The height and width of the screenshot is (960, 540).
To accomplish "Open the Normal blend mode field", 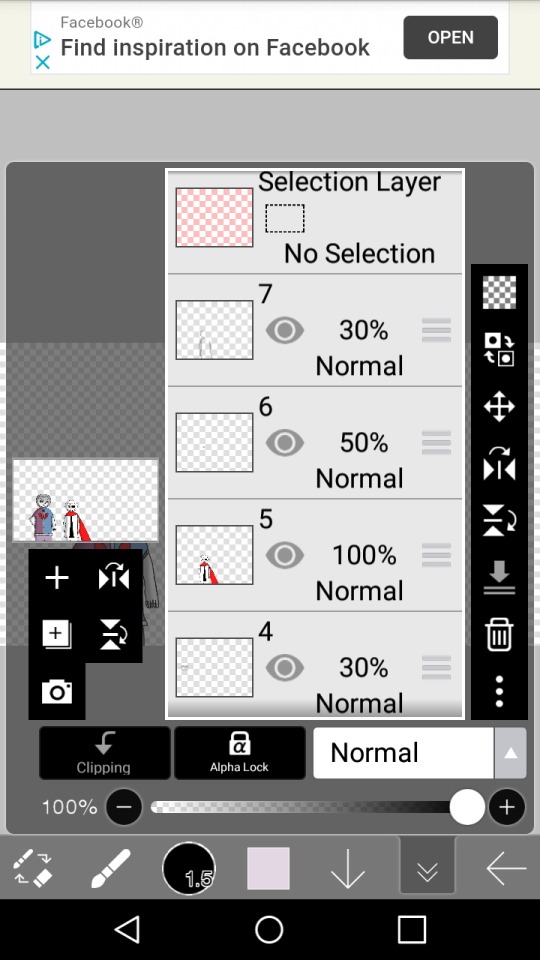I will 403,753.
